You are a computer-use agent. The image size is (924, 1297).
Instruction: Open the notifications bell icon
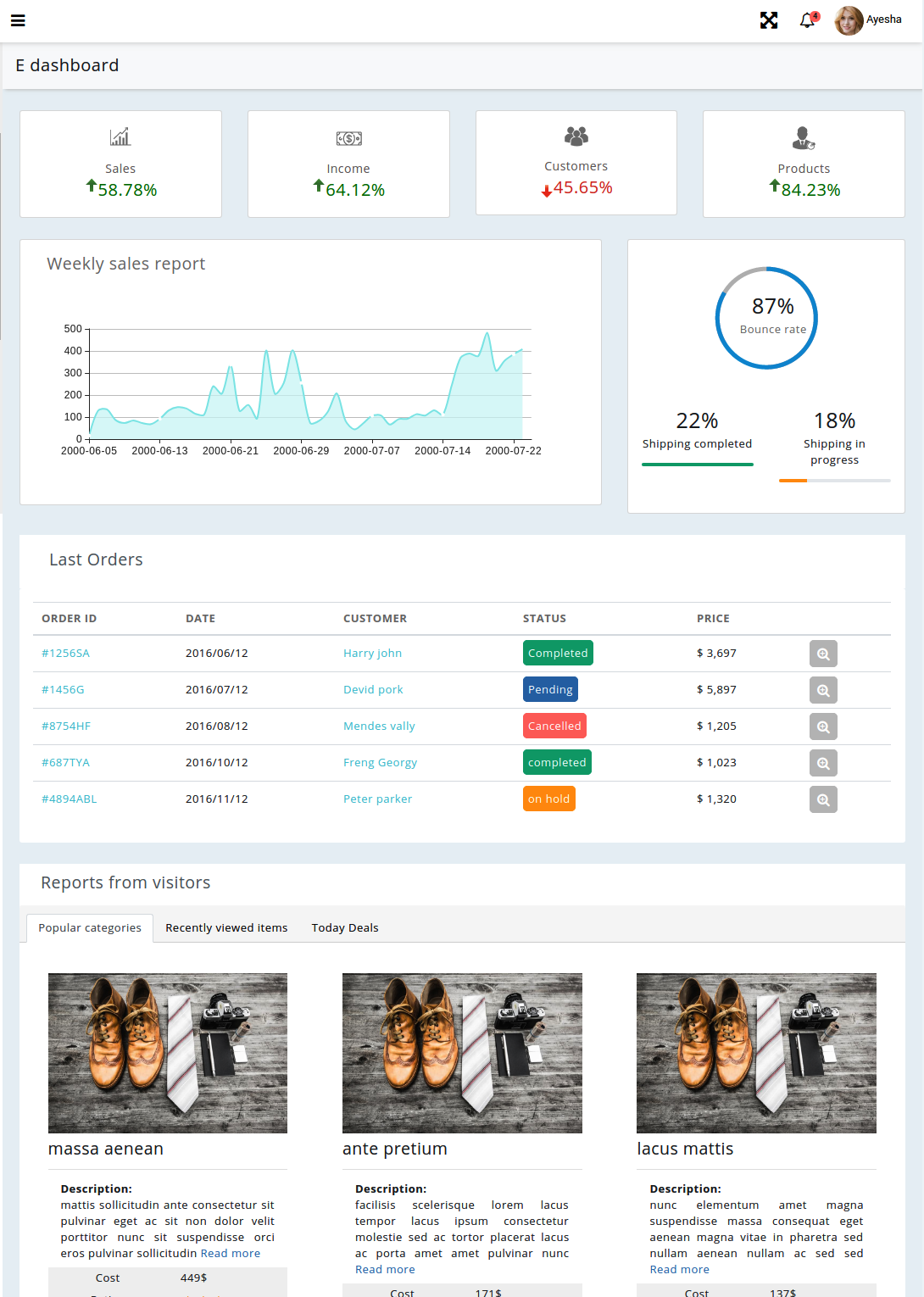point(808,20)
